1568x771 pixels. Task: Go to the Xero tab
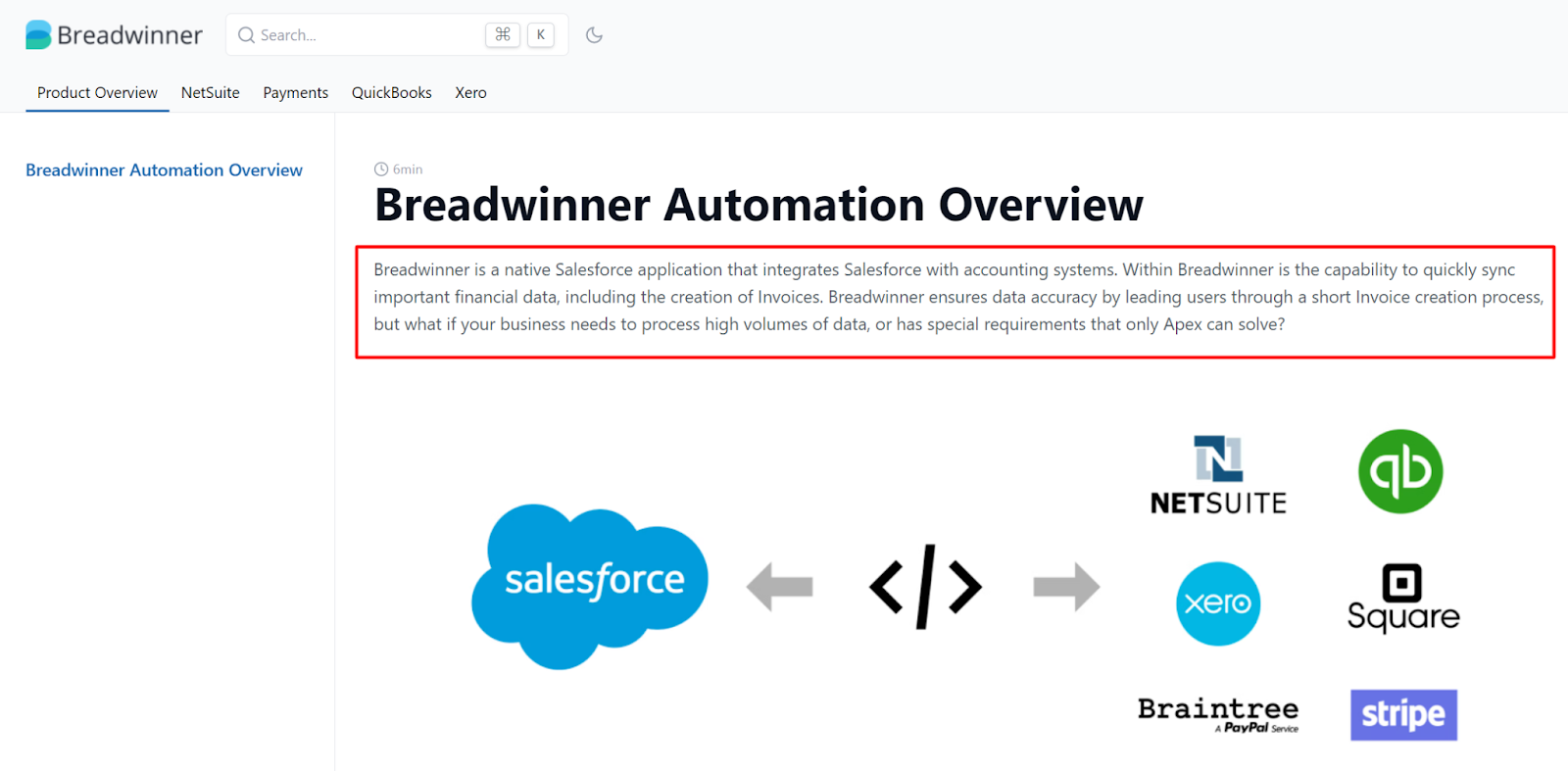point(470,93)
